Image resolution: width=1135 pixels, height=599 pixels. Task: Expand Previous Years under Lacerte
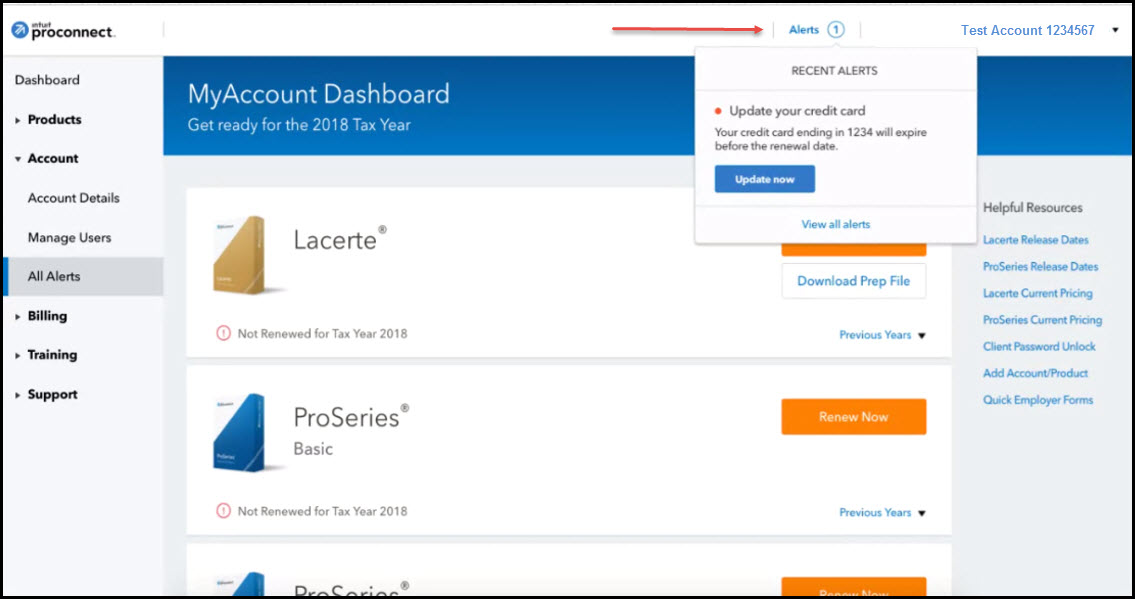point(882,335)
